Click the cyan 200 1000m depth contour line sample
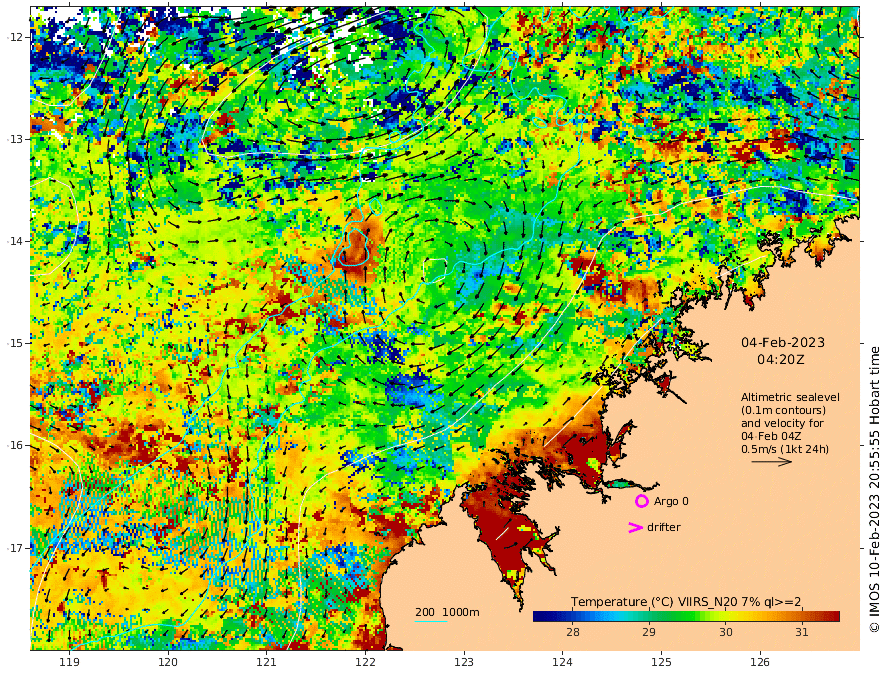Image resolution: width=880 pixels, height=680 pixels. click(x=431, y=621)
